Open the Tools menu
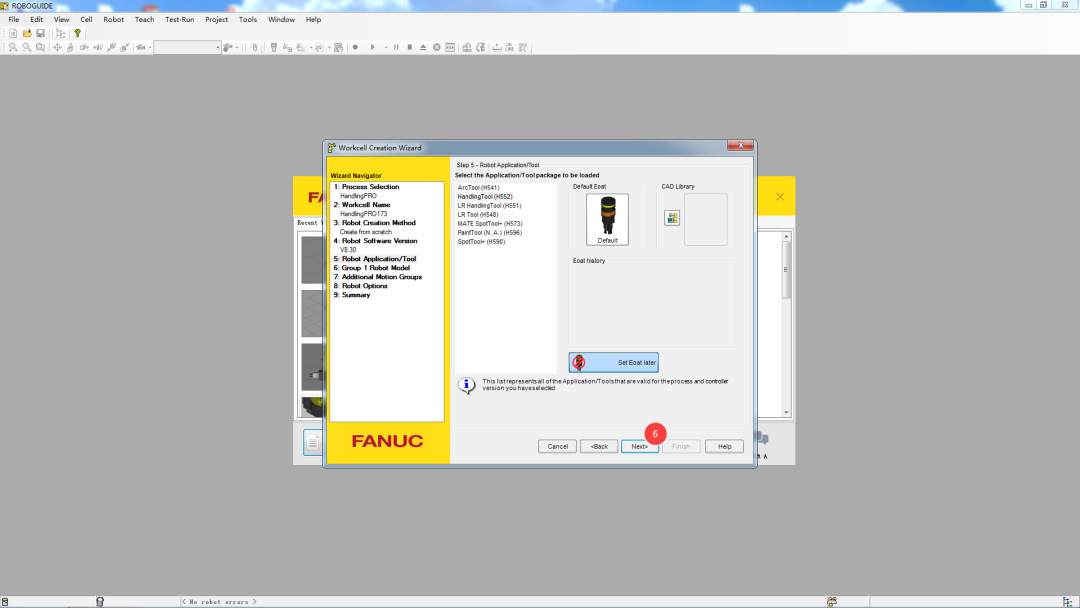The height and width of the screenshot is (608, 1080). point(248,19)
